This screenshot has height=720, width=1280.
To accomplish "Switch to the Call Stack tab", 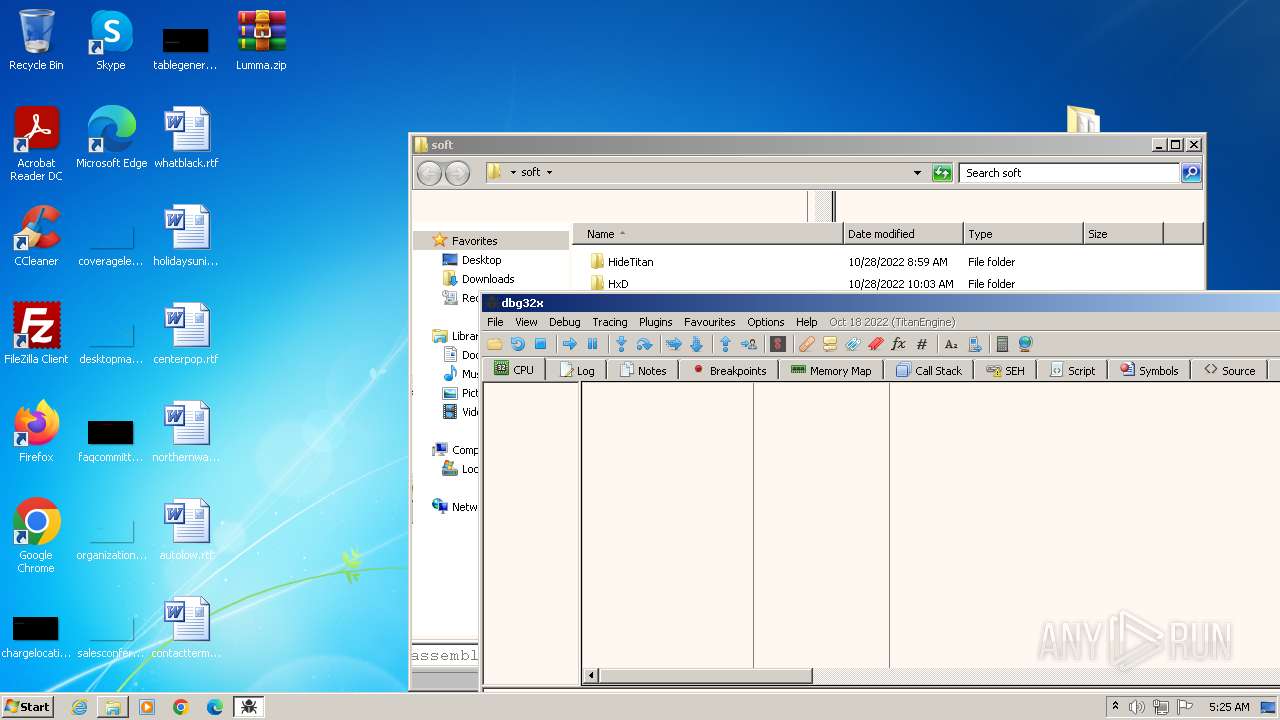I will point(929,370).
